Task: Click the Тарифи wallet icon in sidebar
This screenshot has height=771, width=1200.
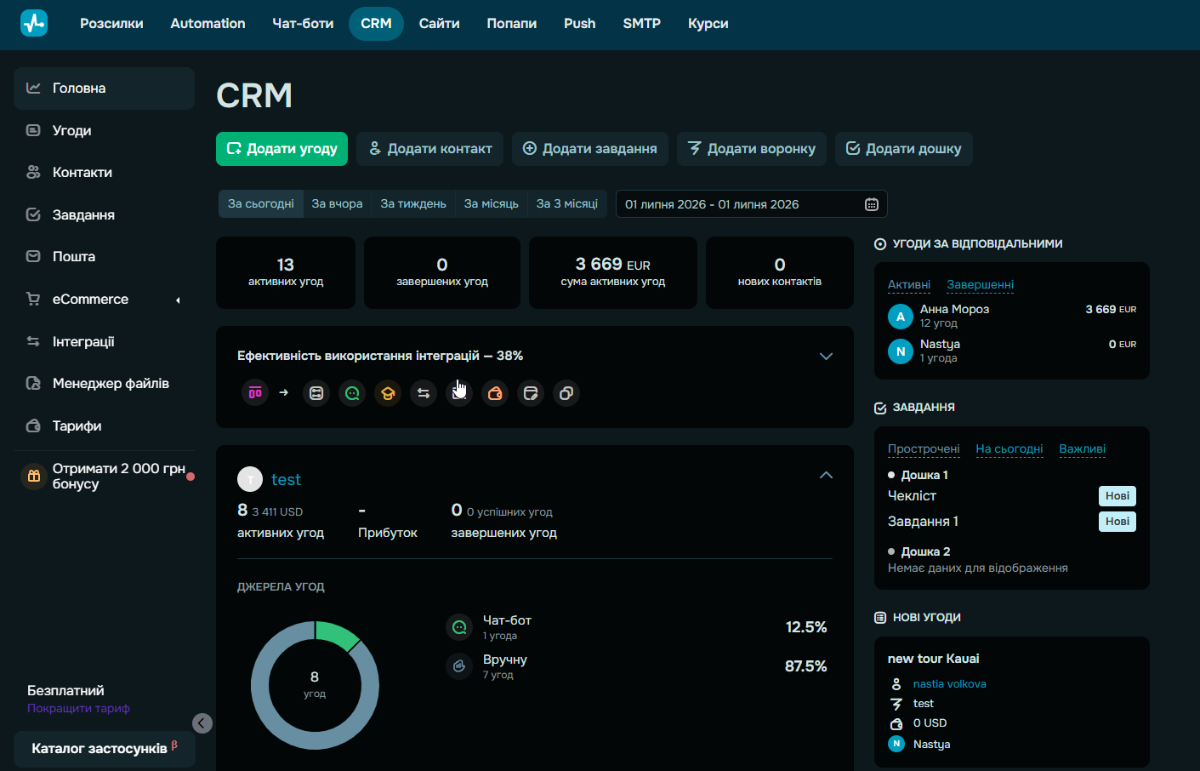Action: [33, 426]
